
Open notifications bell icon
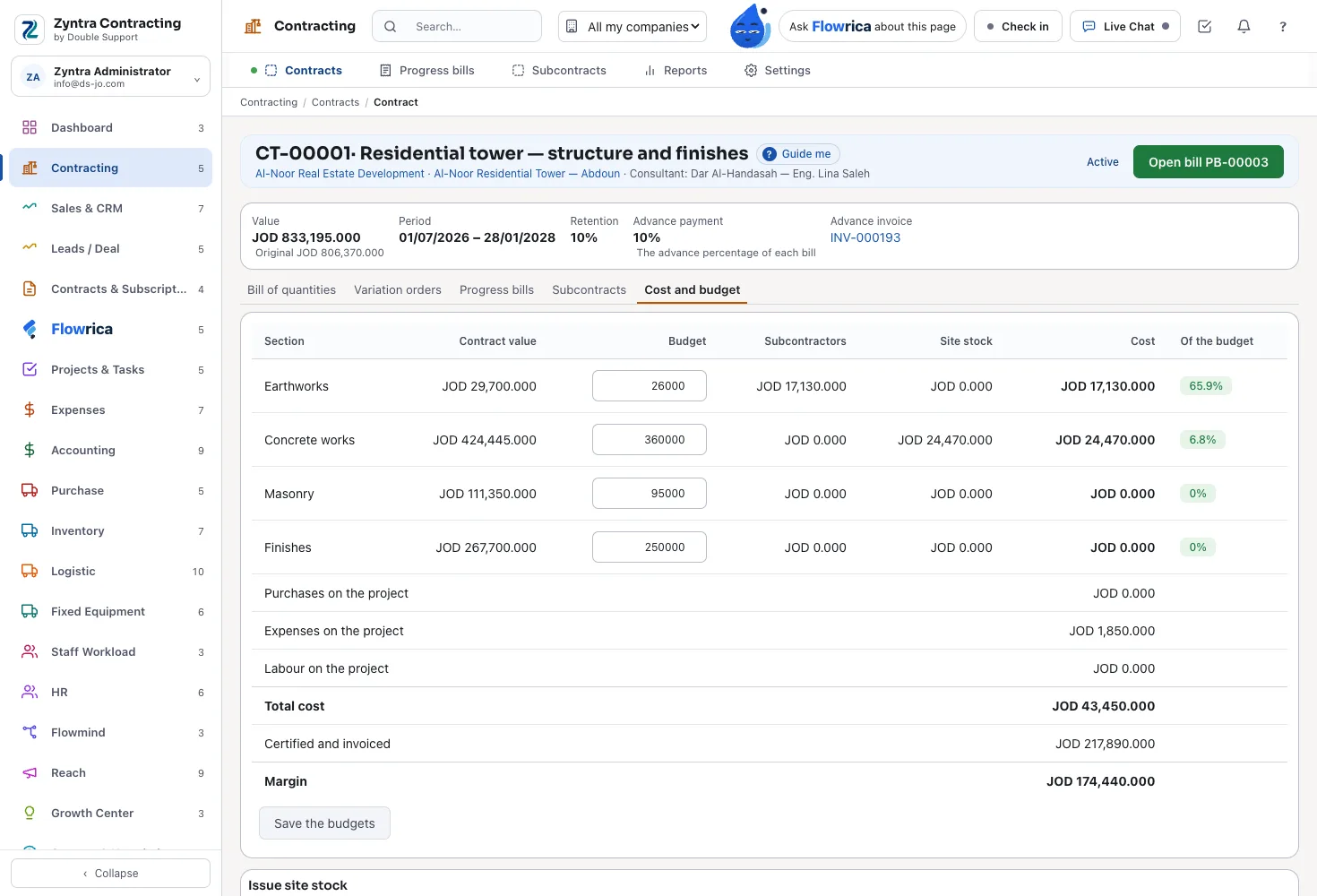tap(1244, 27)
